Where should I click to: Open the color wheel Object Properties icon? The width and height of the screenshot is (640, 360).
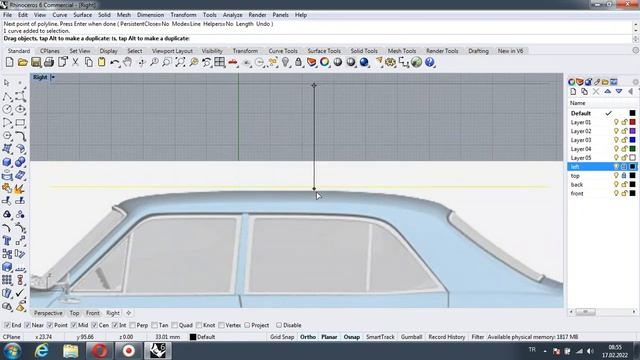[x=324, y=62]
